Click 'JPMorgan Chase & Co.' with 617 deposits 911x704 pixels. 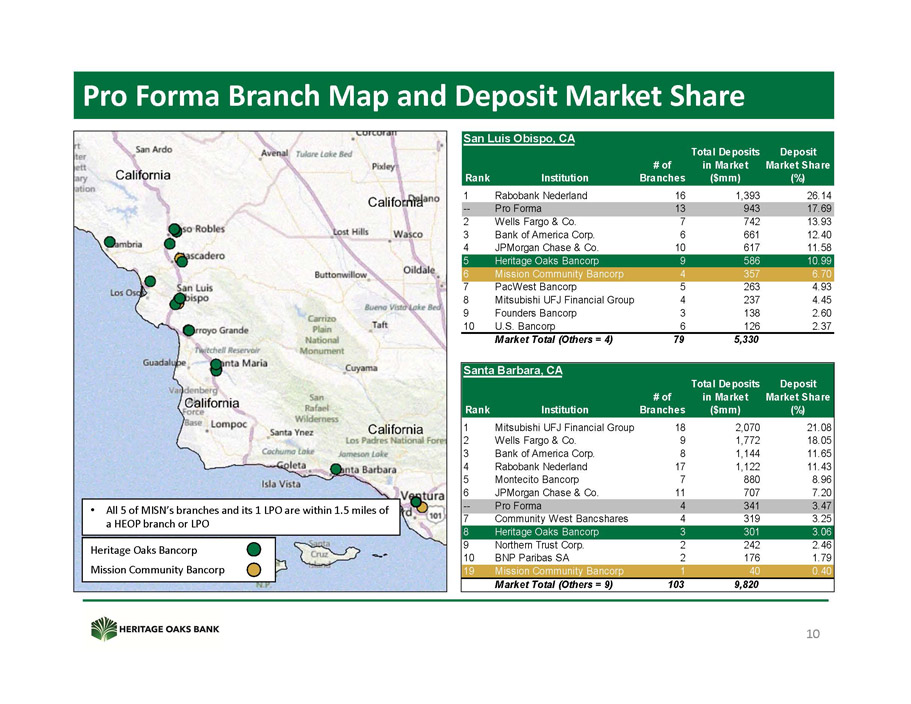click(546, 247)
